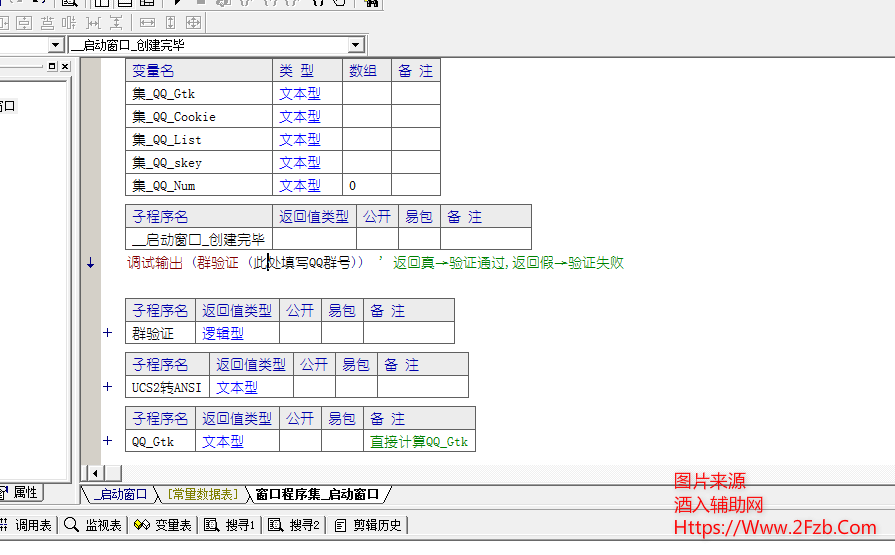895x555 pixels.
Task: Click 文本型 type of 集_QQ_Cookie
Action: tap(300, 117)
